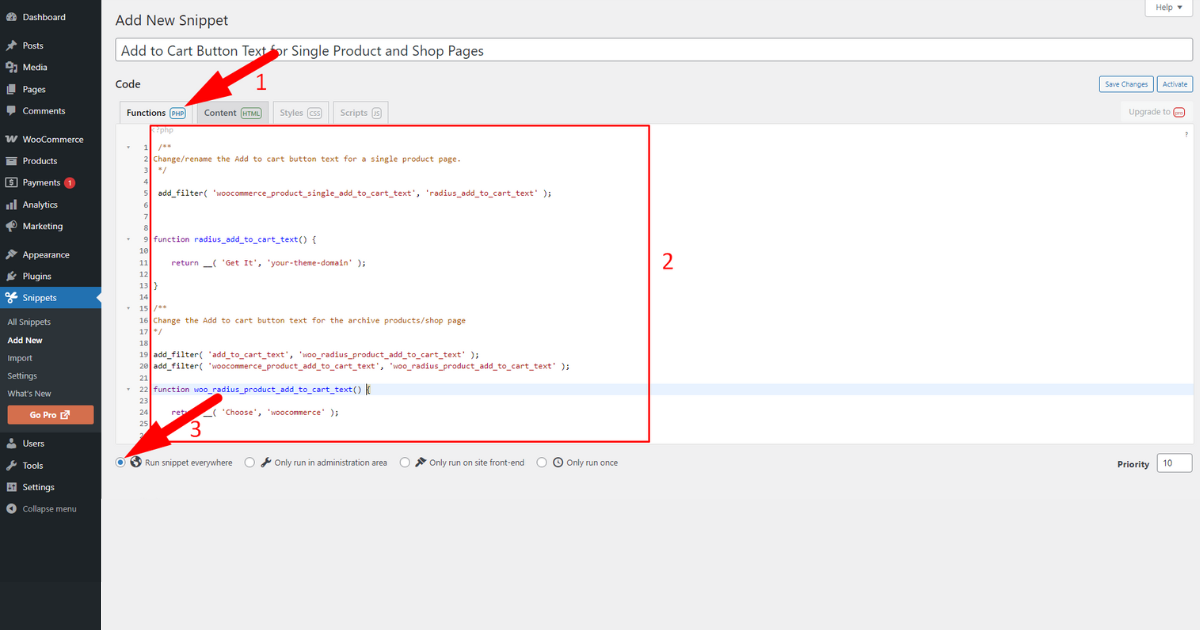Screen dimensions: 1200x630
Task: Click the clock icon for Only run once
Action: [x=558, y=463]
